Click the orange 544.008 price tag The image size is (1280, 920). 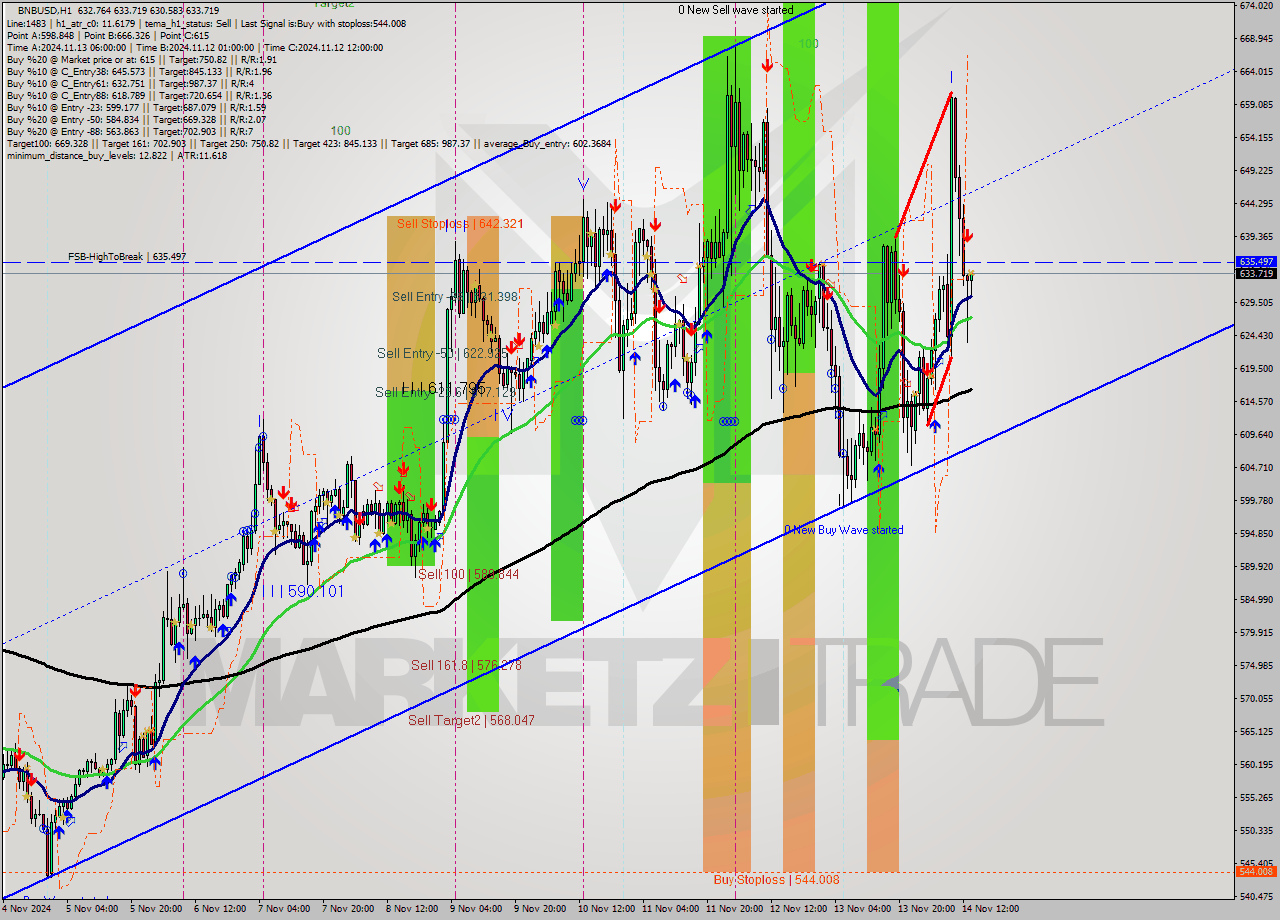pyautogui.click(x=1257, y=872)
